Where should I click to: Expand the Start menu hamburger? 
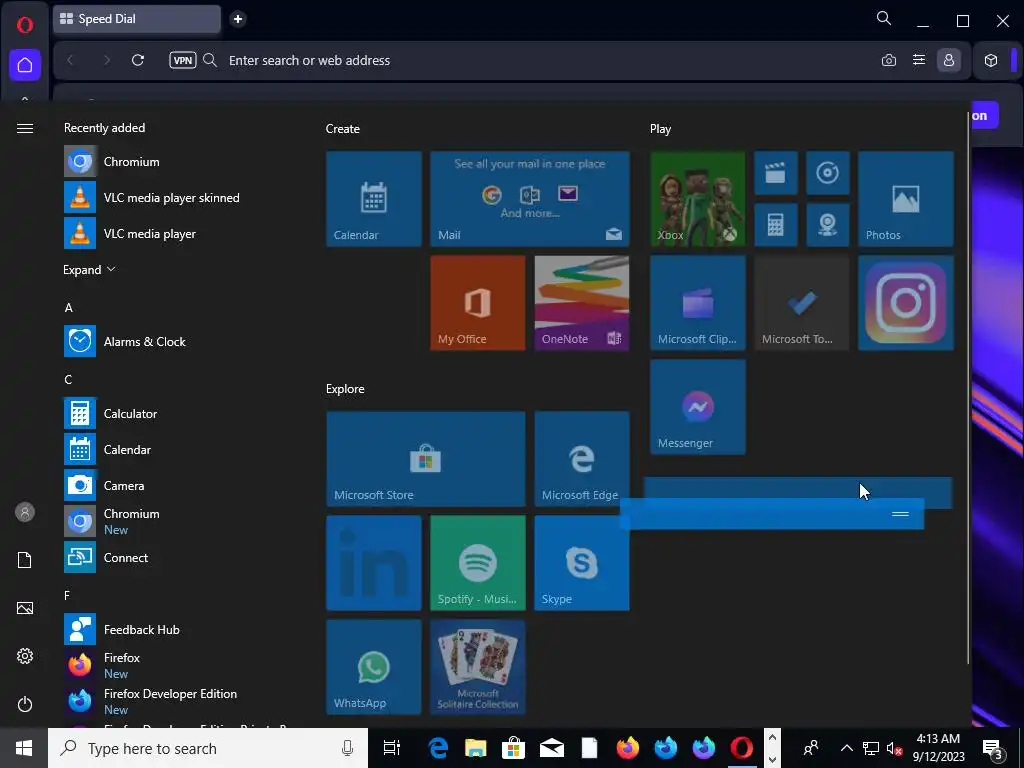pyautogui.click(x=25, y=129)
